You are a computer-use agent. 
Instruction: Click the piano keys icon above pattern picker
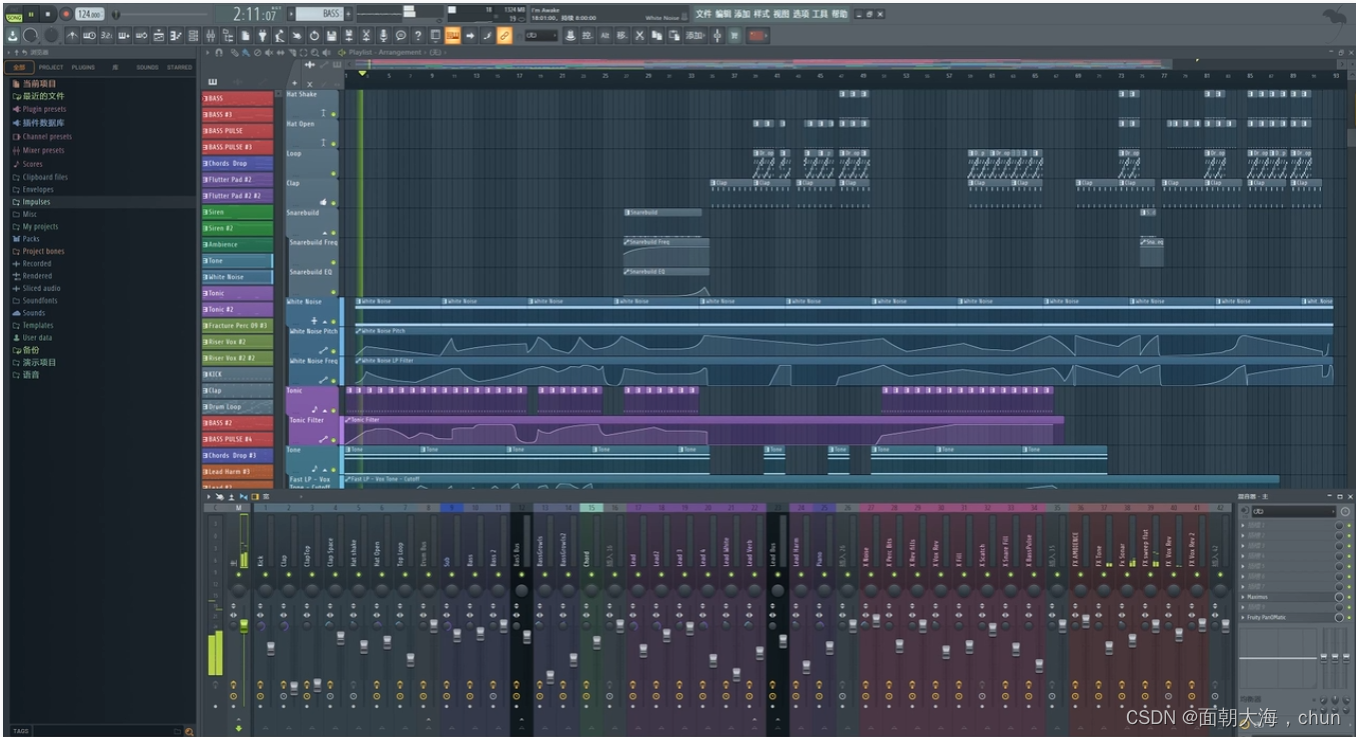[212, 82]
